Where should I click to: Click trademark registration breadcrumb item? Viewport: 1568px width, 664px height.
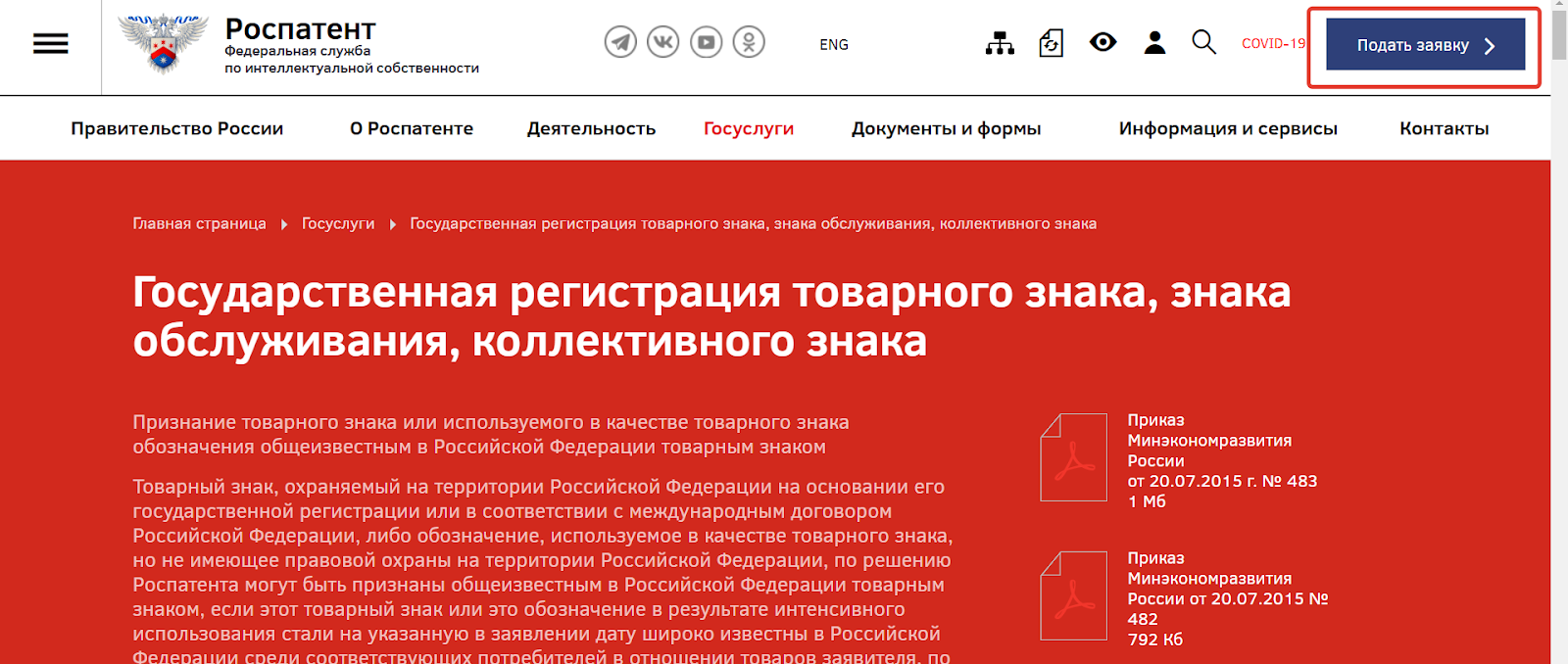753,223
